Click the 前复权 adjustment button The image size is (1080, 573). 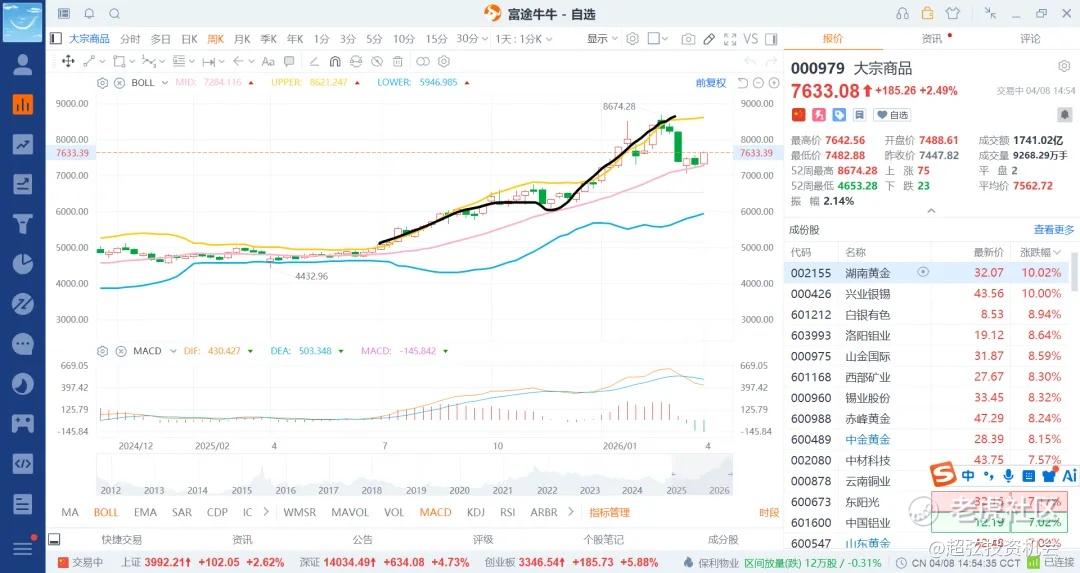(x=711, y=83)
